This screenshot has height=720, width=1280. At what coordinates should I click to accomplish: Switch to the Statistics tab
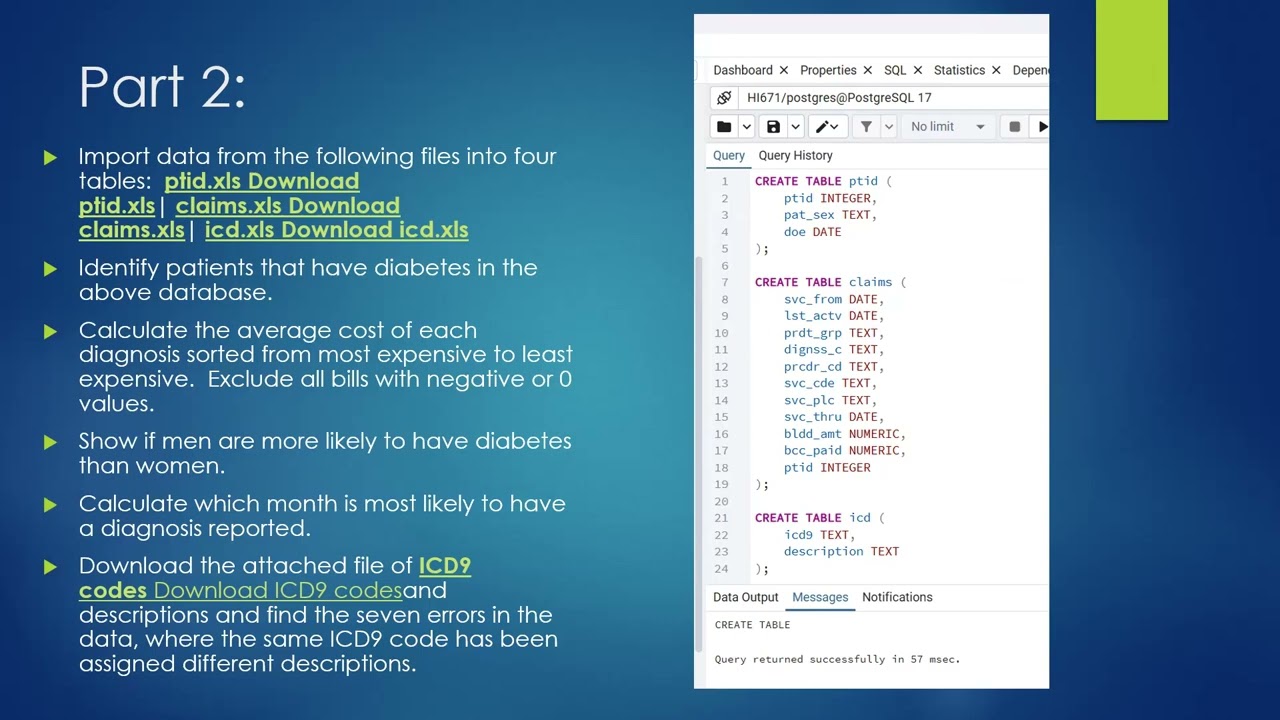tap(959, 70)
